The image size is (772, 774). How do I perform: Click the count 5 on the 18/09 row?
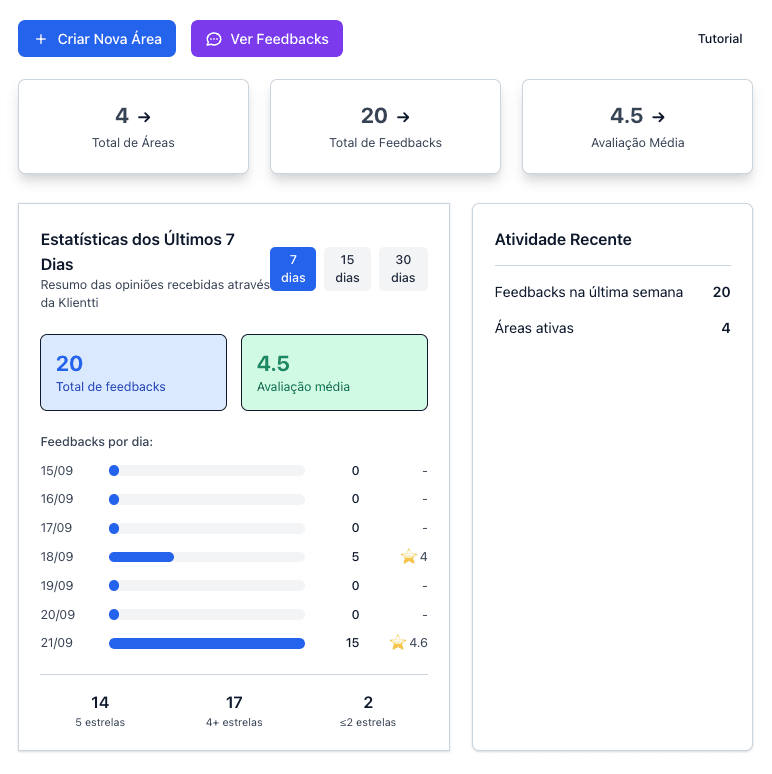pyautogui.click(x=355, y=557)
